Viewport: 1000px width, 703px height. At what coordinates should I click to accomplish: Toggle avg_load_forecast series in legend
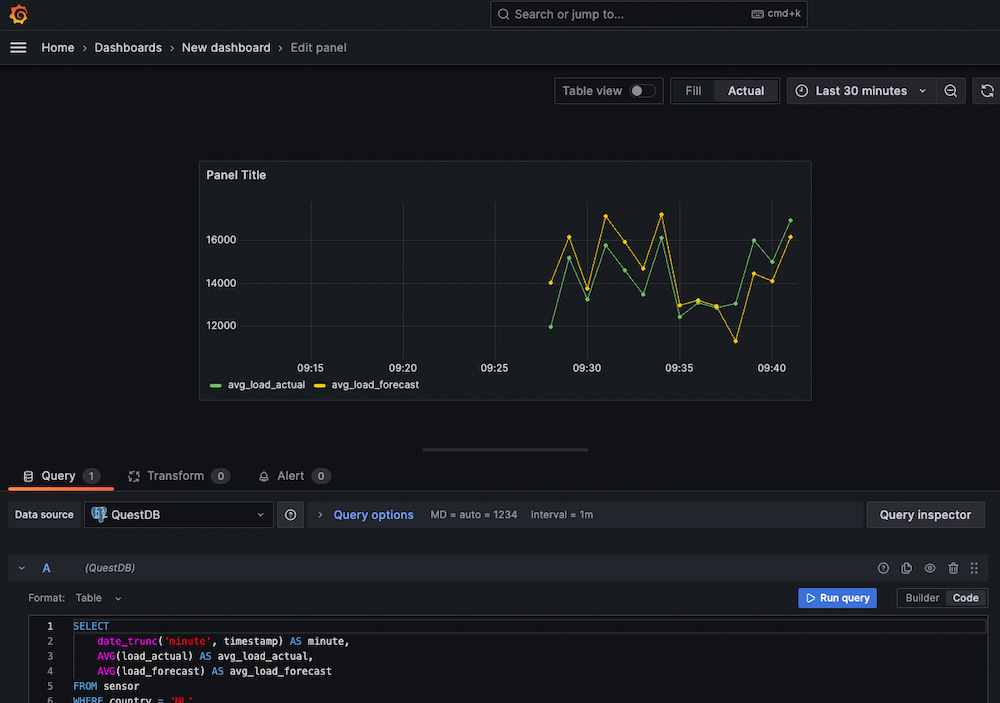(375, 385)
